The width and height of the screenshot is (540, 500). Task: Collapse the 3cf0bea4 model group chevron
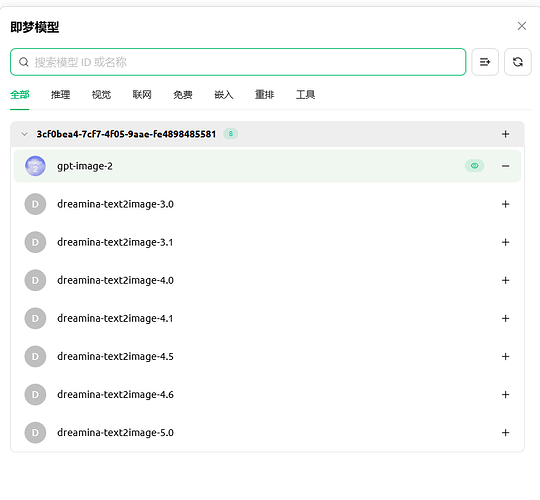24,134
